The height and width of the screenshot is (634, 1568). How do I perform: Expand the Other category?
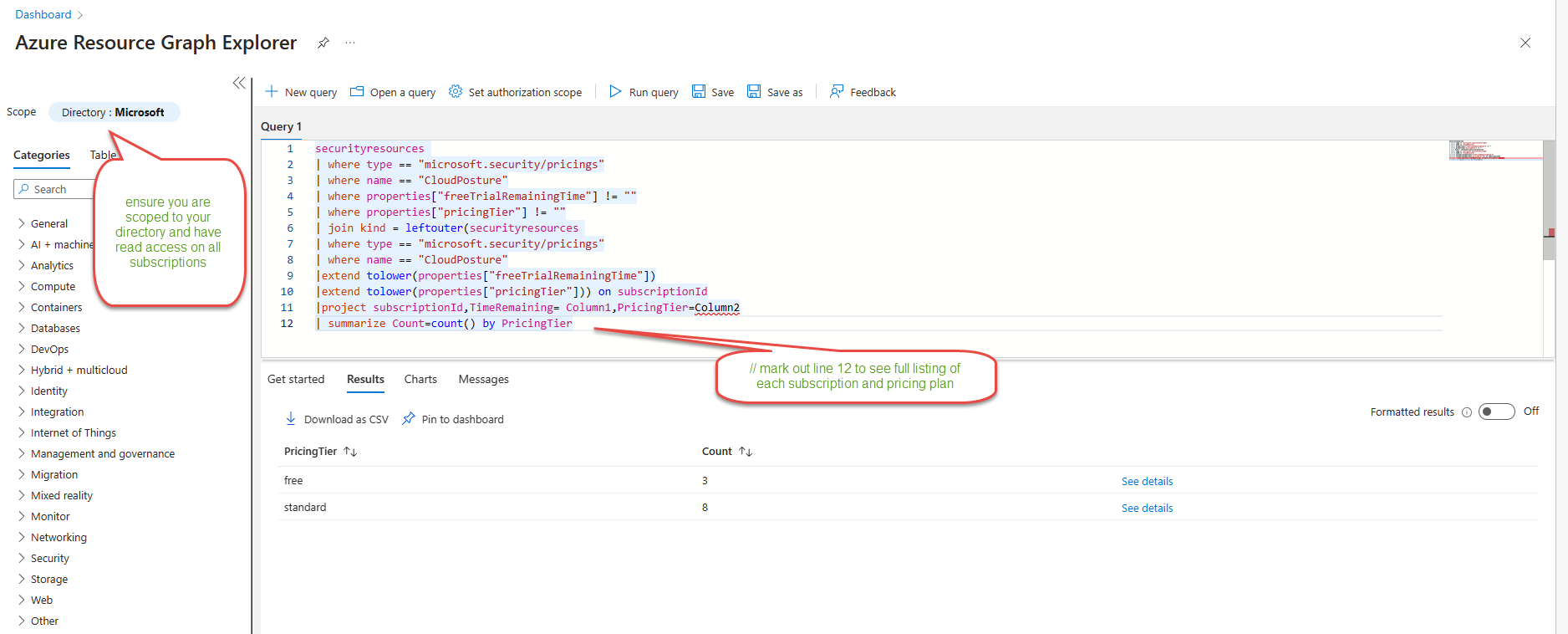click(x=22, y=621)
